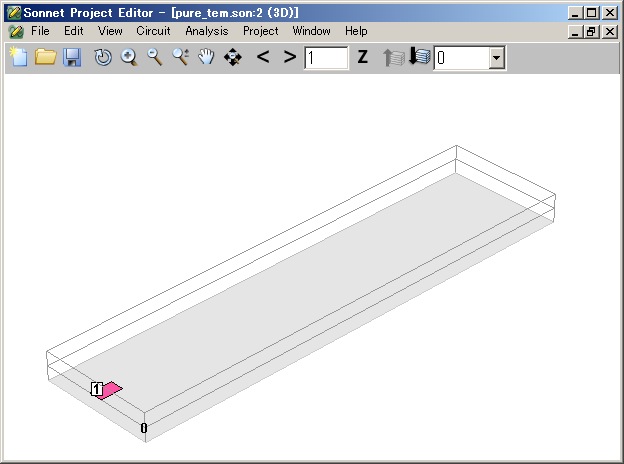Close the Sonnet Project Editor window
Screen dimensions: 624x464
(610, 13)
